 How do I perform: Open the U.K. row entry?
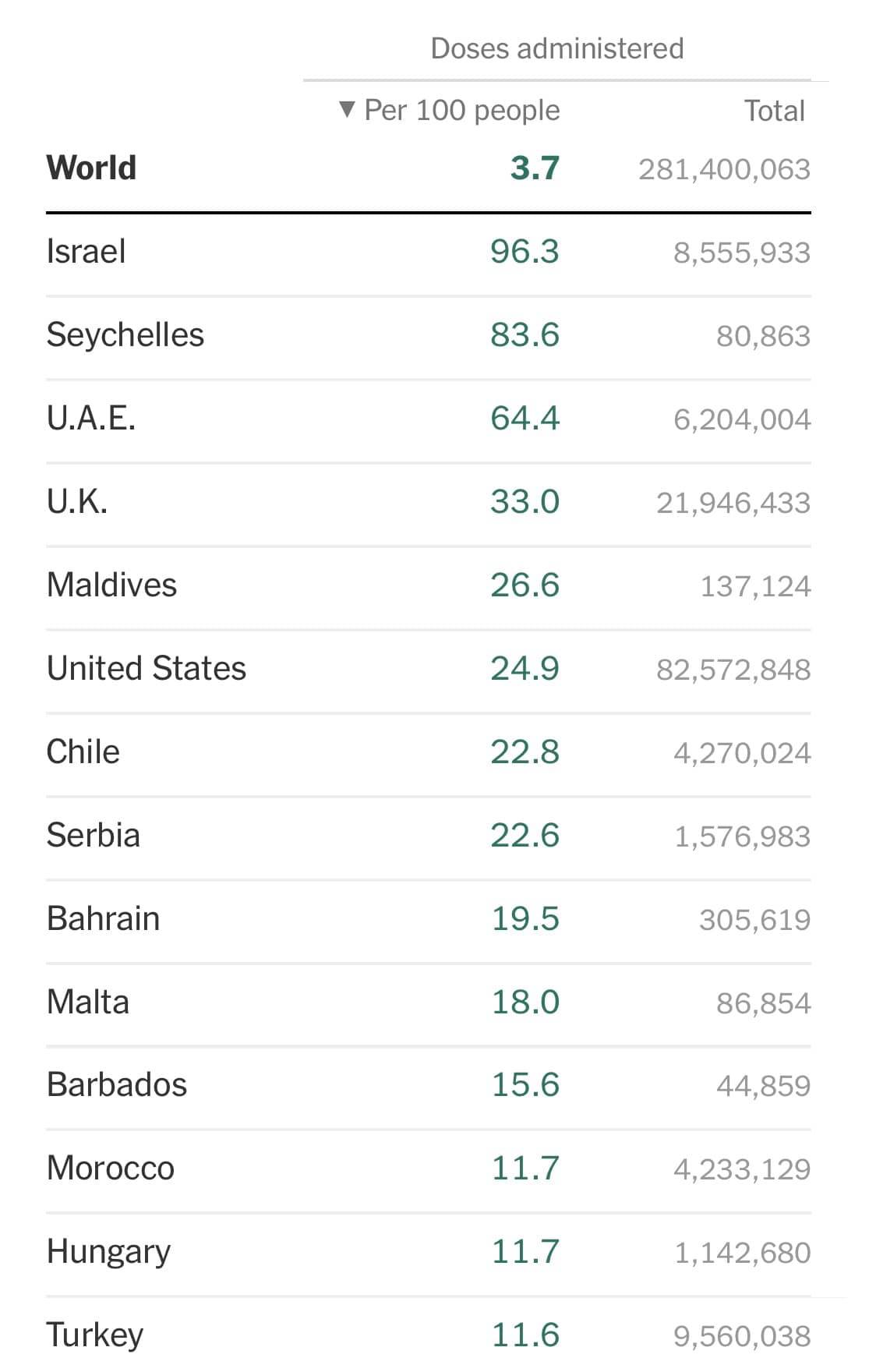[77, 502]
